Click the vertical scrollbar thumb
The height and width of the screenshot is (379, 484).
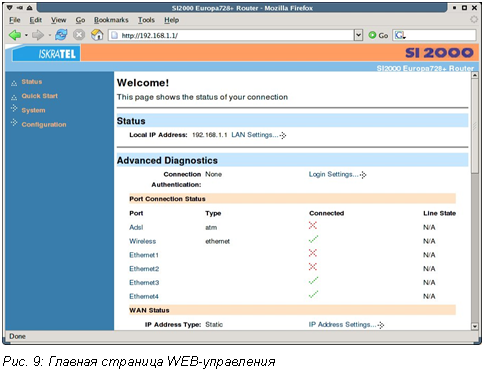[x=475, y=126]
